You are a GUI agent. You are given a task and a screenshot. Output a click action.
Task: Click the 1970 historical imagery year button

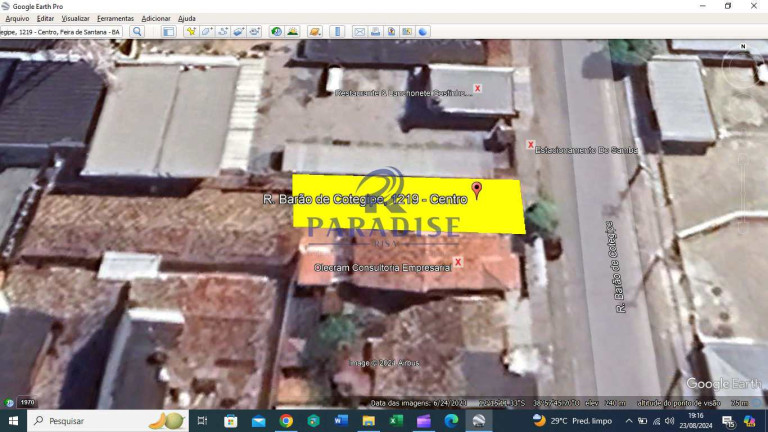[x=27, y=402]
